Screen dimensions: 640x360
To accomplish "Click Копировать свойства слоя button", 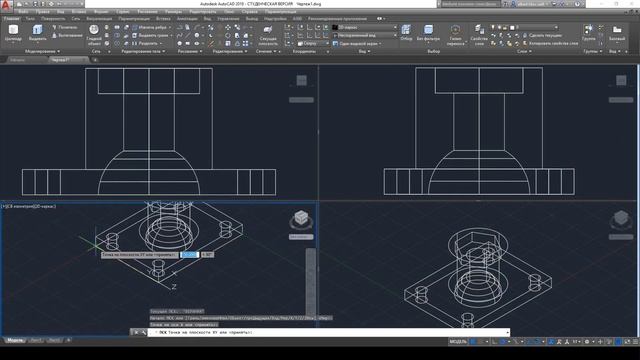I will point(550,43).
